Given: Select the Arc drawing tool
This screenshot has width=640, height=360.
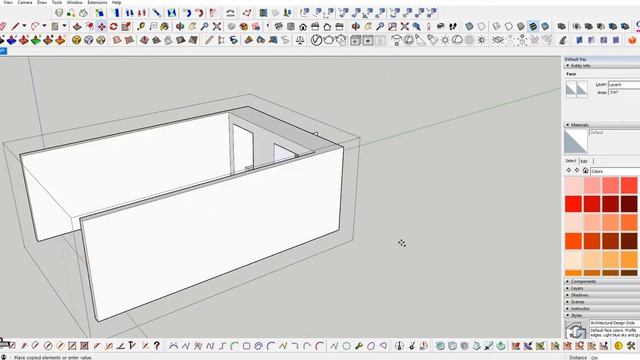Looking at the screenshot, I should [x=35, y=27].
